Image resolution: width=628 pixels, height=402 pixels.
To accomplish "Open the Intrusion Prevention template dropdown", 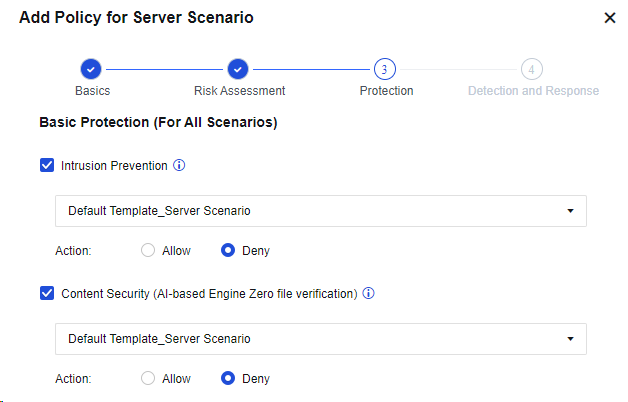I will [320, 211].
